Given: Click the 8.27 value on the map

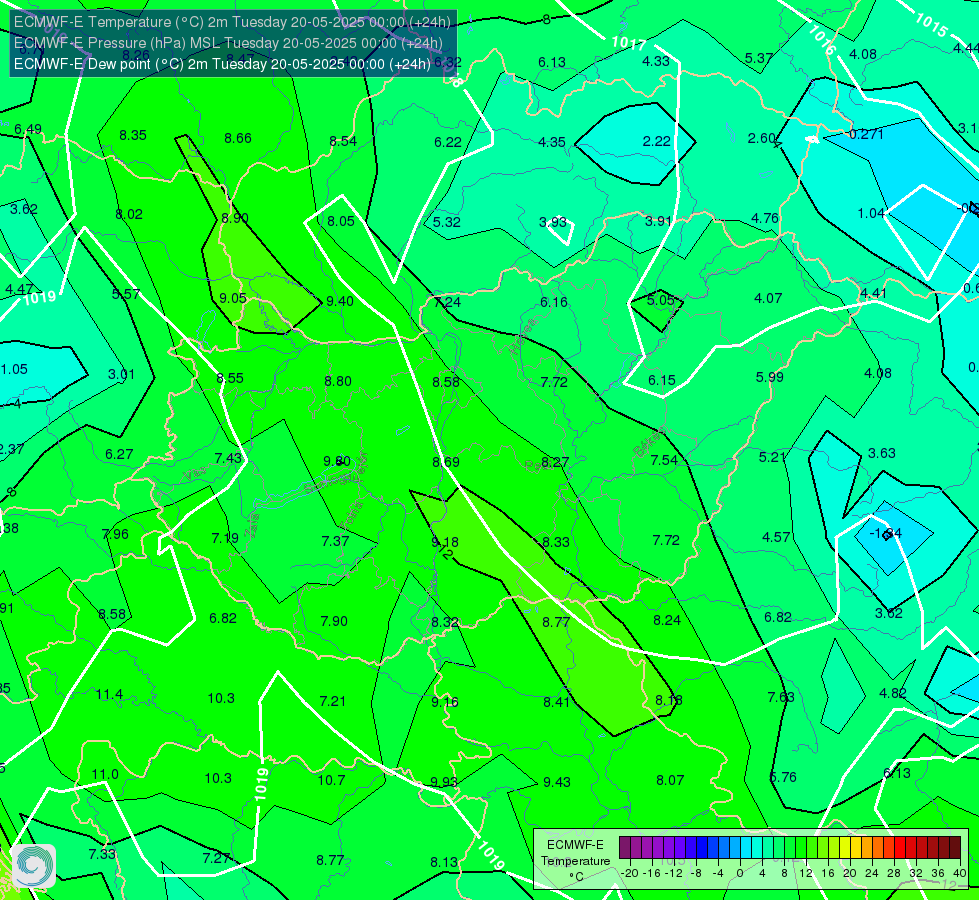Looking at the screenshot, I should (x=555, y=462).
